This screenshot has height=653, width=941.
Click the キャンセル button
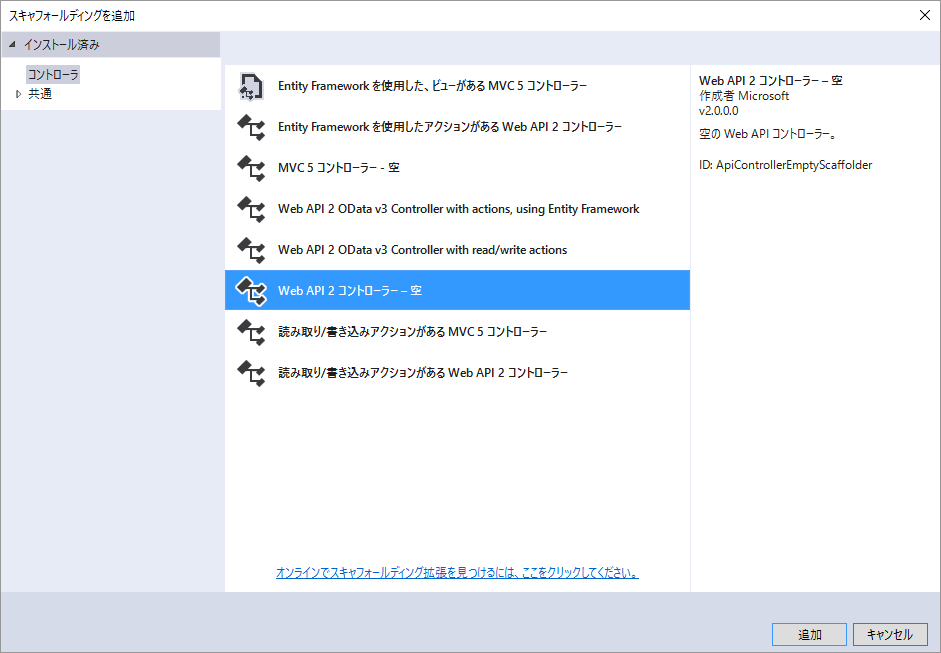click(889, 634)
